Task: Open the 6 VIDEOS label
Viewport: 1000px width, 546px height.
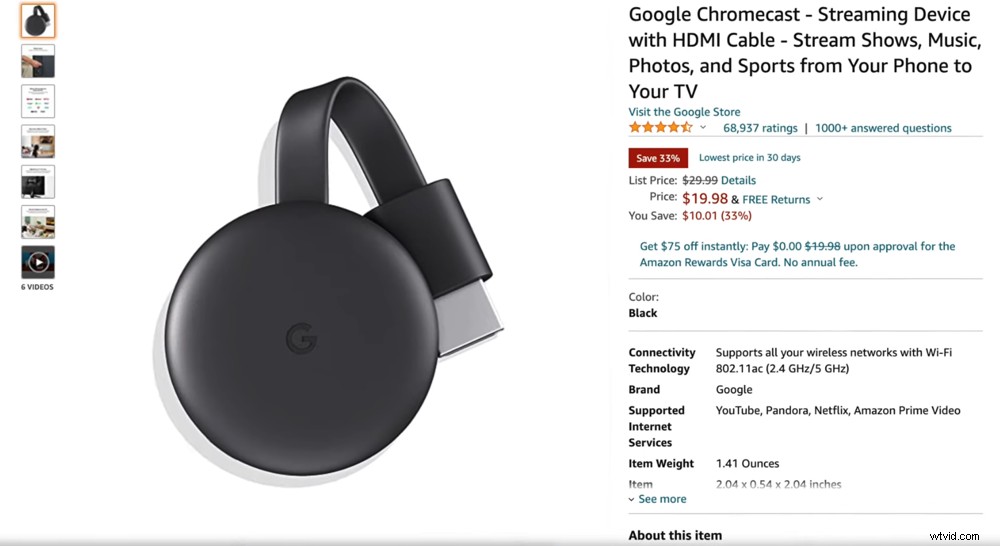Action: click(37, 287)
